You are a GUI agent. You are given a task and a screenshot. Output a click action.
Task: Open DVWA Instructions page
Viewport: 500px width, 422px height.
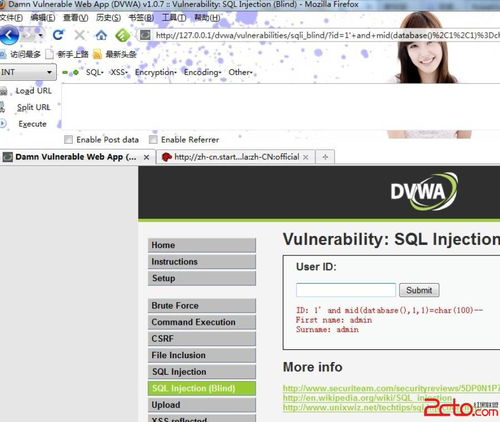tap(202, 262)
